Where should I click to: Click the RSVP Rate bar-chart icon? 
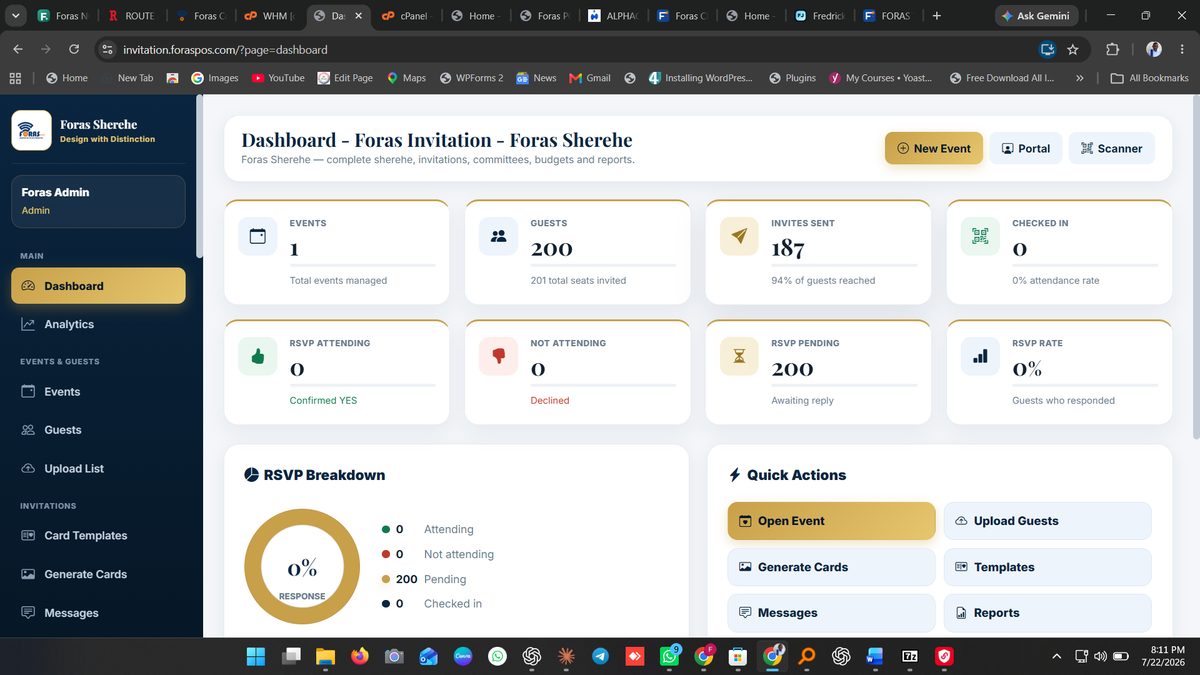point(980,356)
